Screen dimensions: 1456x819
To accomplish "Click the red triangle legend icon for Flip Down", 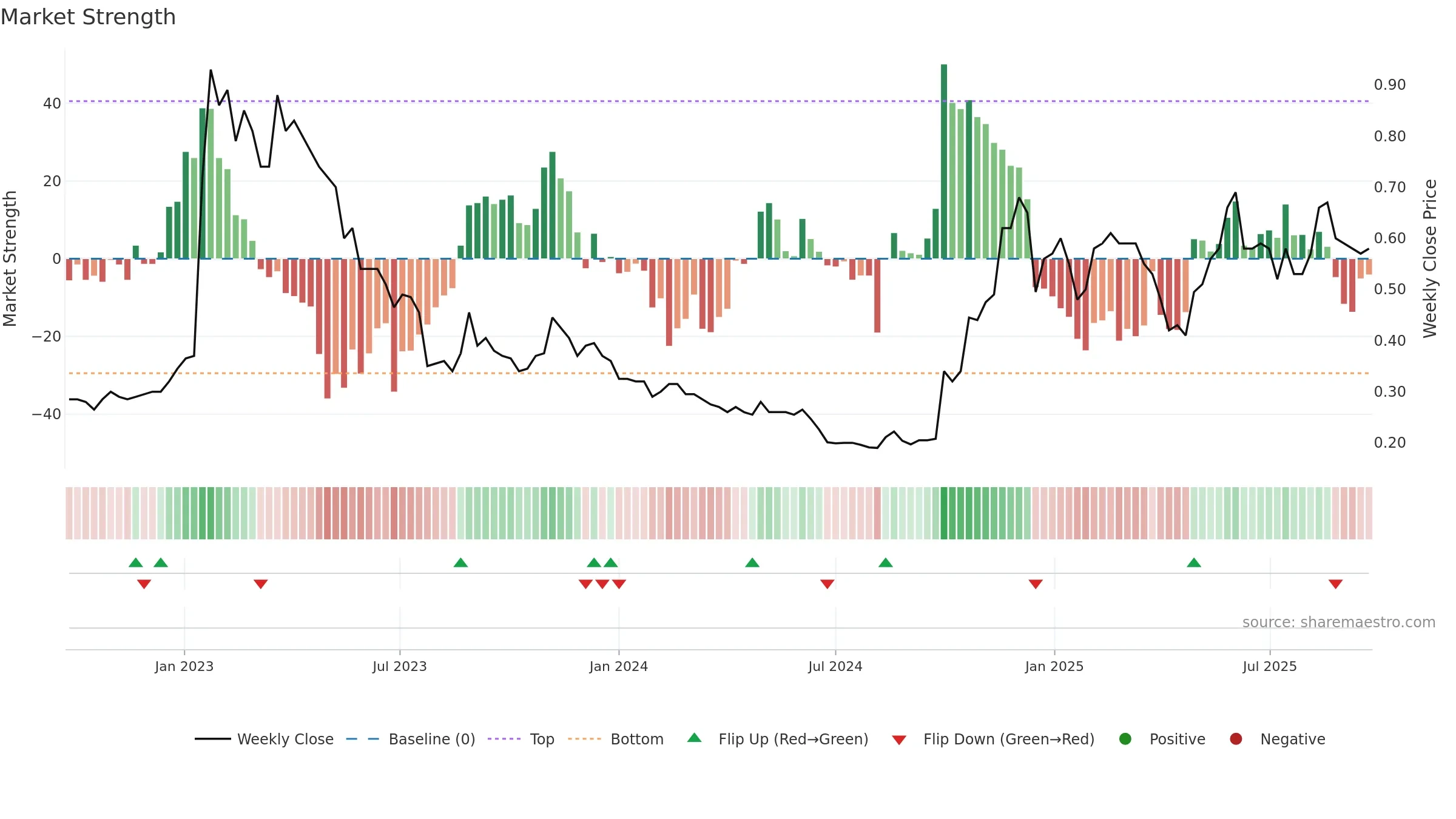I will (x=899, y=740).
